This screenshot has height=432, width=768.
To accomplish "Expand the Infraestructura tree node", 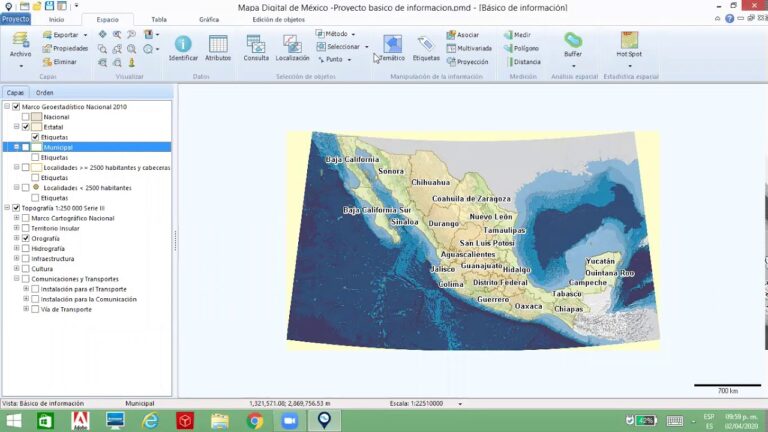I will [x=16, y=259].
